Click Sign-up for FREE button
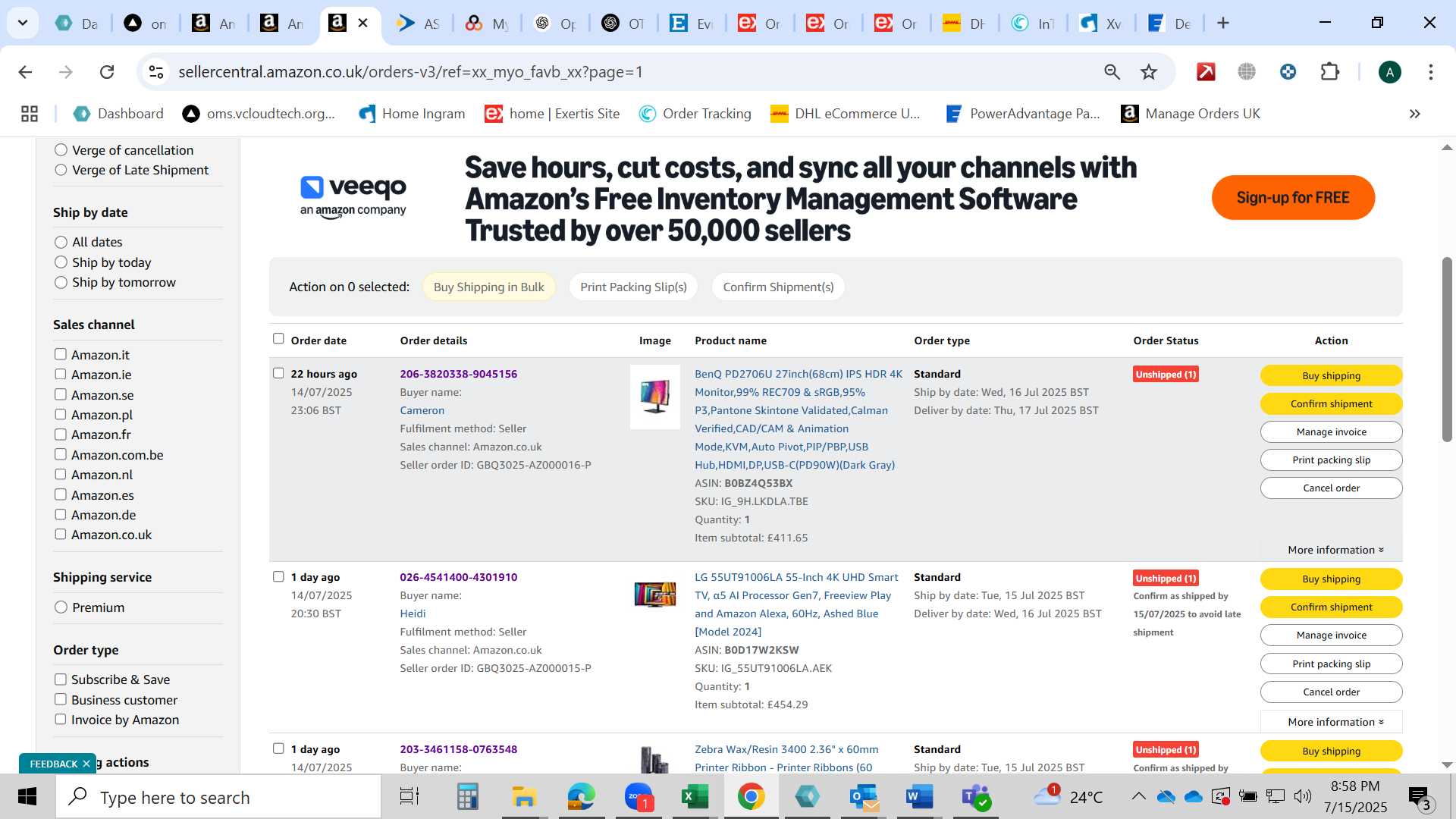 pyautogui.click(x=1293, y=198)
